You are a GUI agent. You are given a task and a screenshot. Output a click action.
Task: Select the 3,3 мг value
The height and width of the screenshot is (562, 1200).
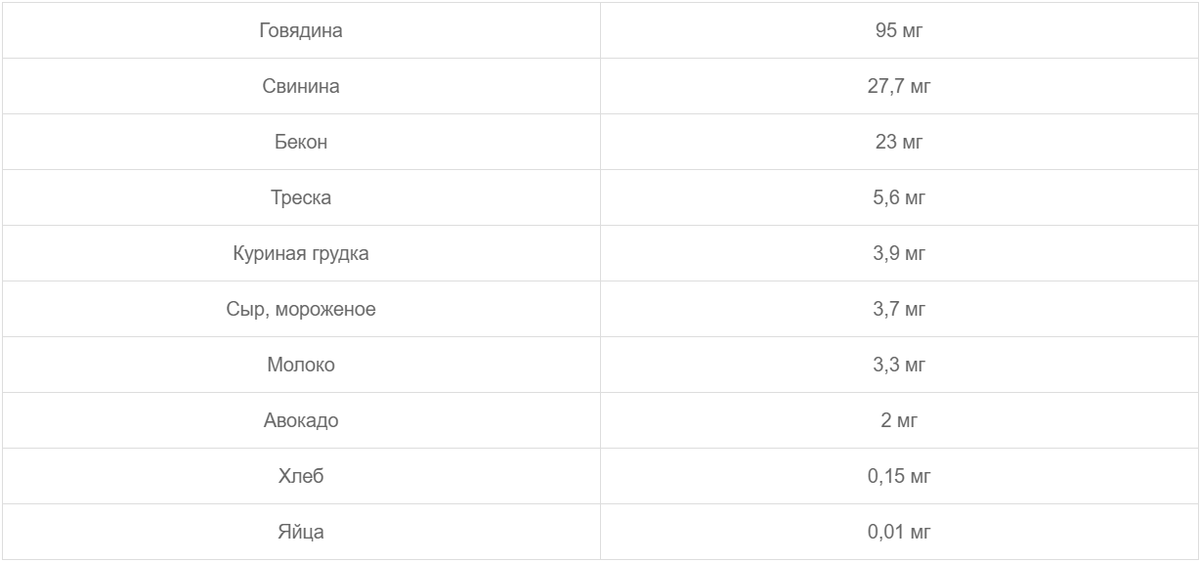tap(899, 365)
